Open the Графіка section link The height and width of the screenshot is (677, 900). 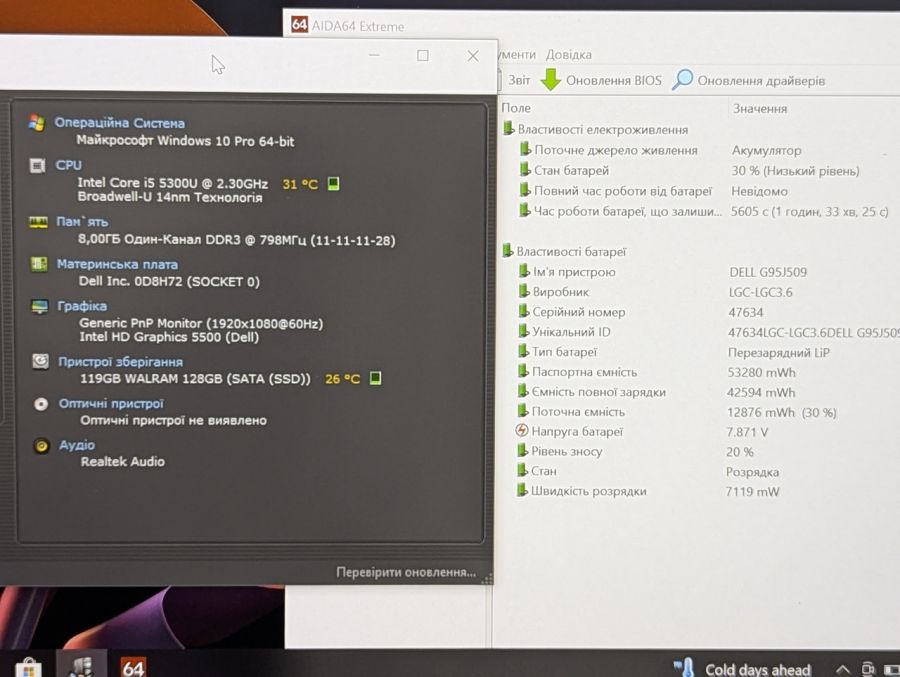[x=82, y=306]
